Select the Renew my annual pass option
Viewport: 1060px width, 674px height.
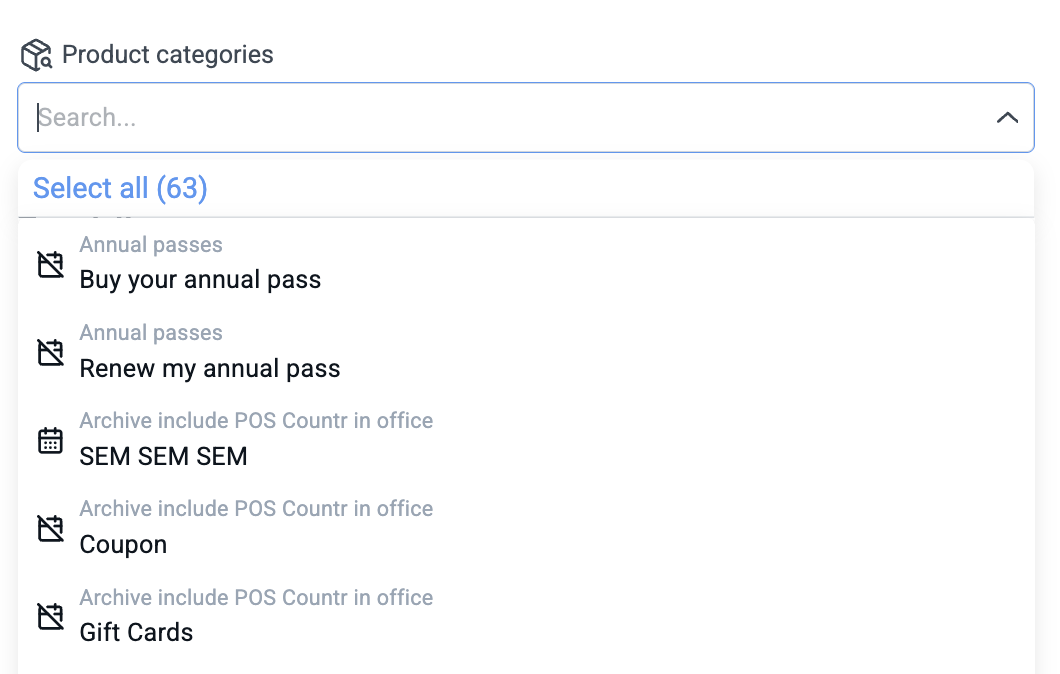click(526, 352)
